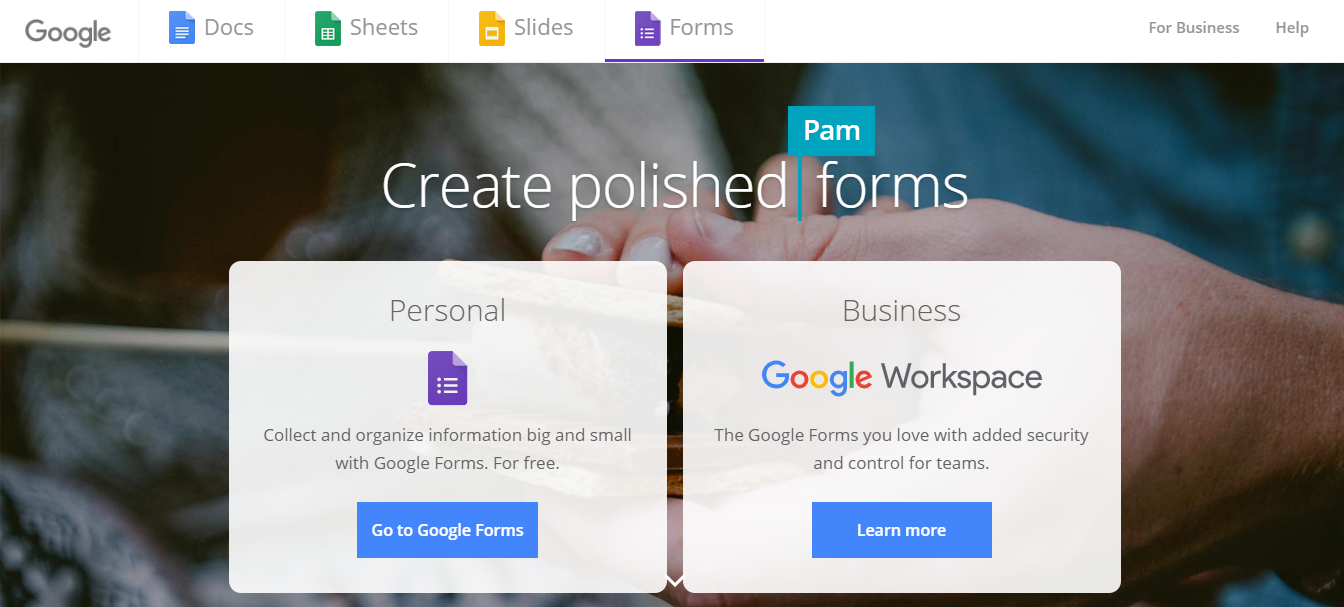1344x607 pixels.
Task: Click the Learn more button
Action: click(902, 530)
